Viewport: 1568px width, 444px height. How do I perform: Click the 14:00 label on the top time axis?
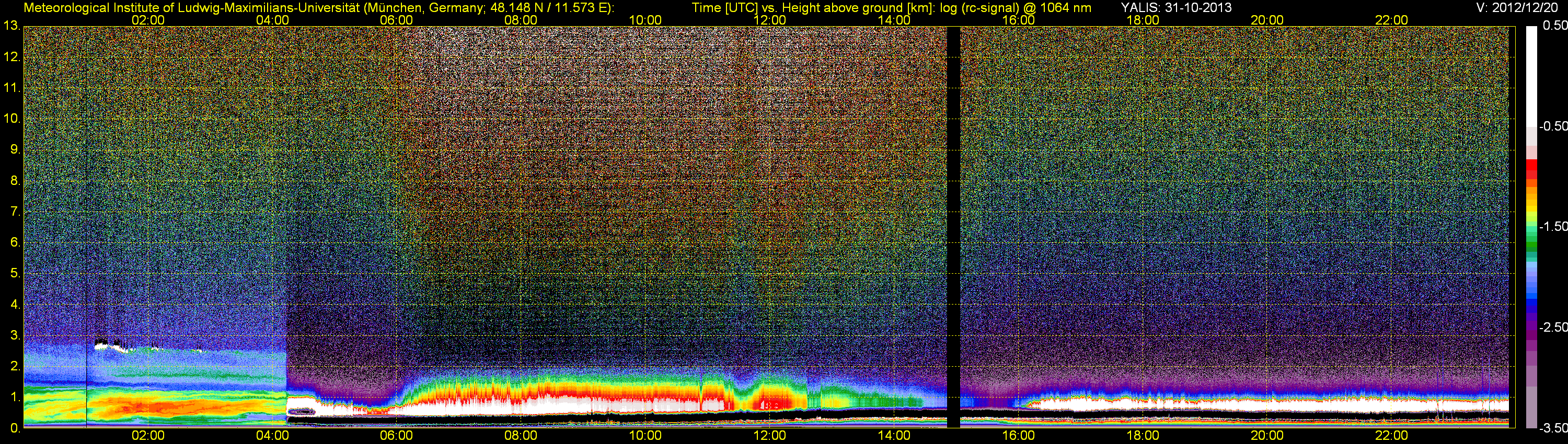(894, 20)
